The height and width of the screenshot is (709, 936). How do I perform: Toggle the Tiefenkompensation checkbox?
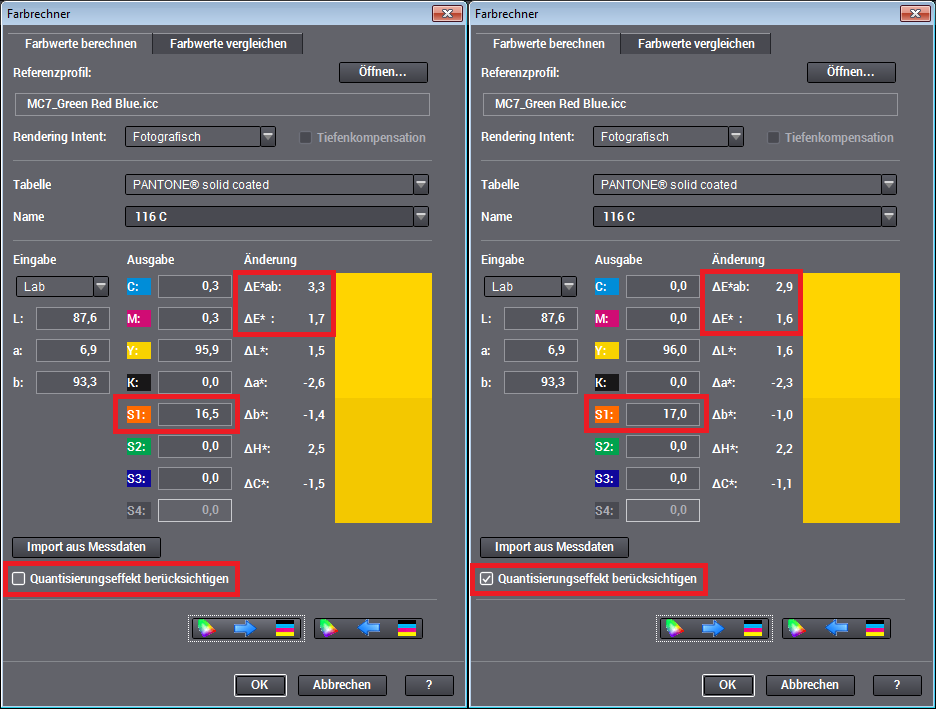[304, 137]
